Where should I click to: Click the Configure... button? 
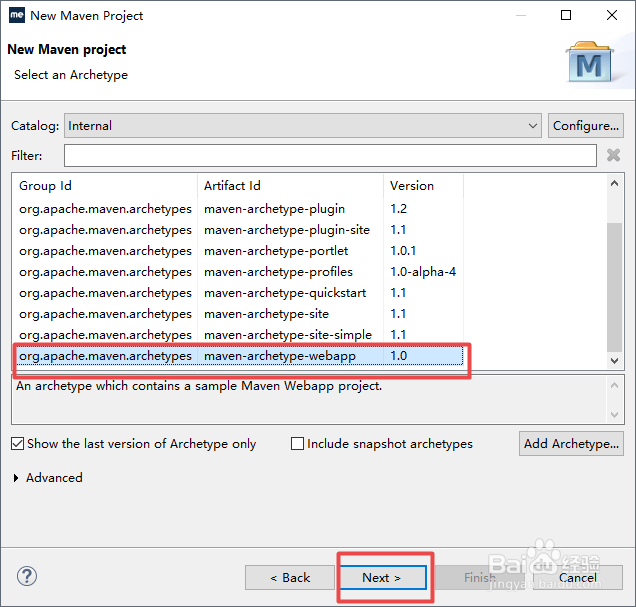click(586, 126)
